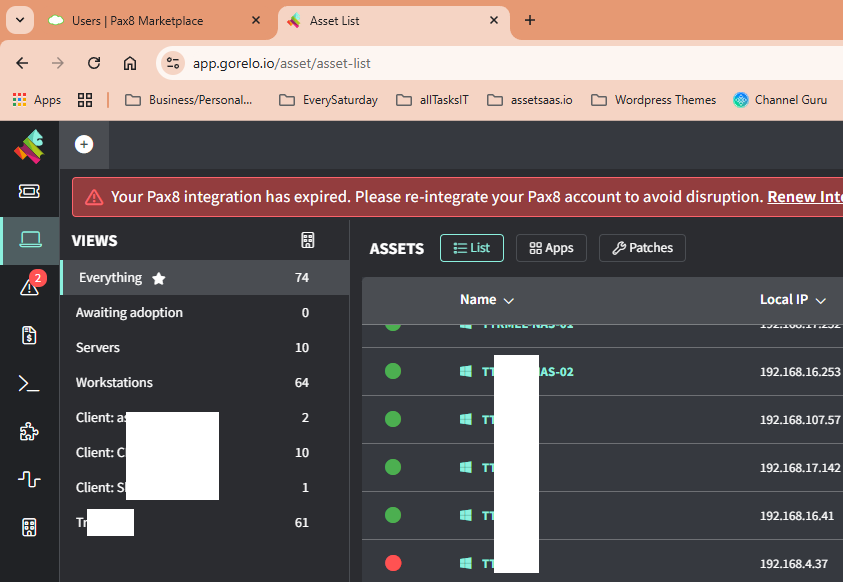Select the Servers view
Viewport: 843px width, 582px height.
98,347
